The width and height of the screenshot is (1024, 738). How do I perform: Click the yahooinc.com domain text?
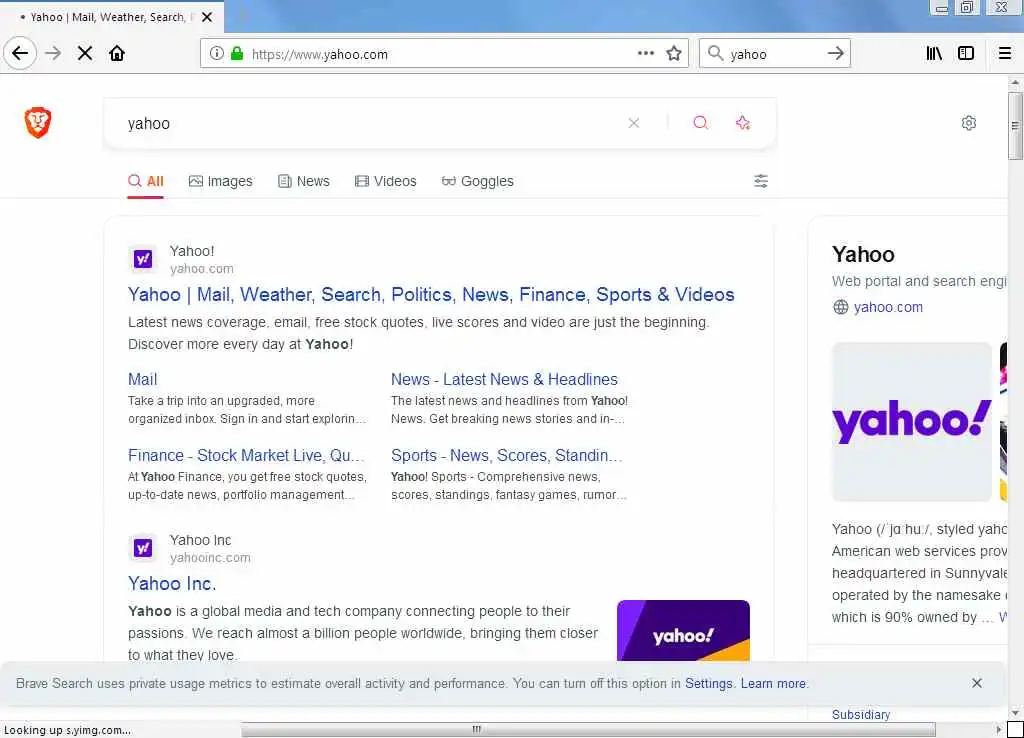tap(210, 558)
